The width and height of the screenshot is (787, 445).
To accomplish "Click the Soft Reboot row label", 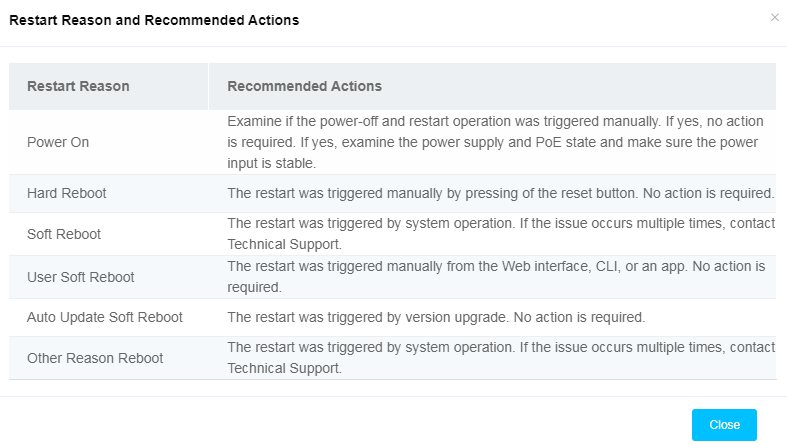I will point(64,234).
